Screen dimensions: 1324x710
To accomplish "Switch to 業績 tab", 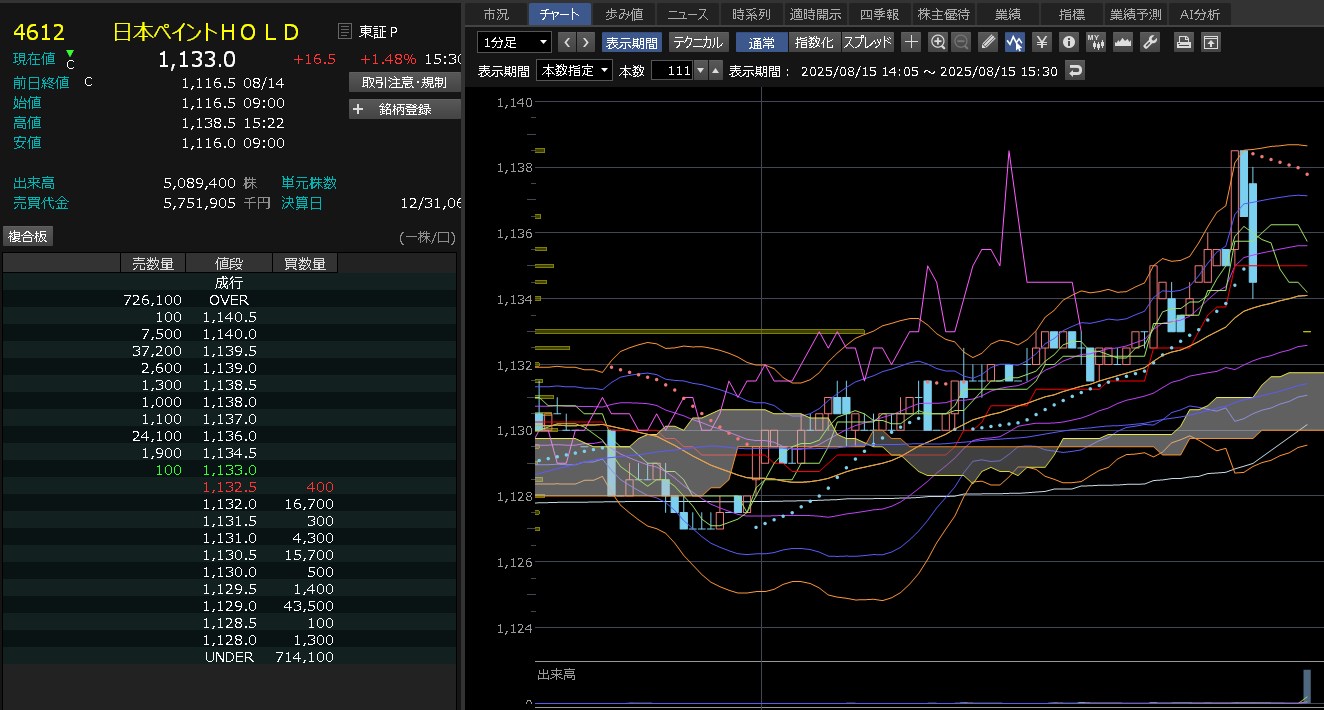I will 1007,14.
